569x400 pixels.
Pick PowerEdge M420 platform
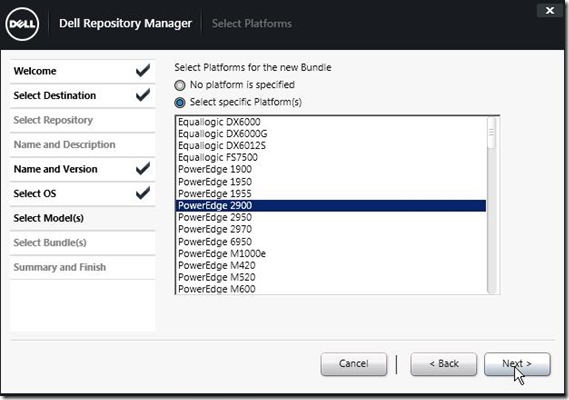(331, 266)
